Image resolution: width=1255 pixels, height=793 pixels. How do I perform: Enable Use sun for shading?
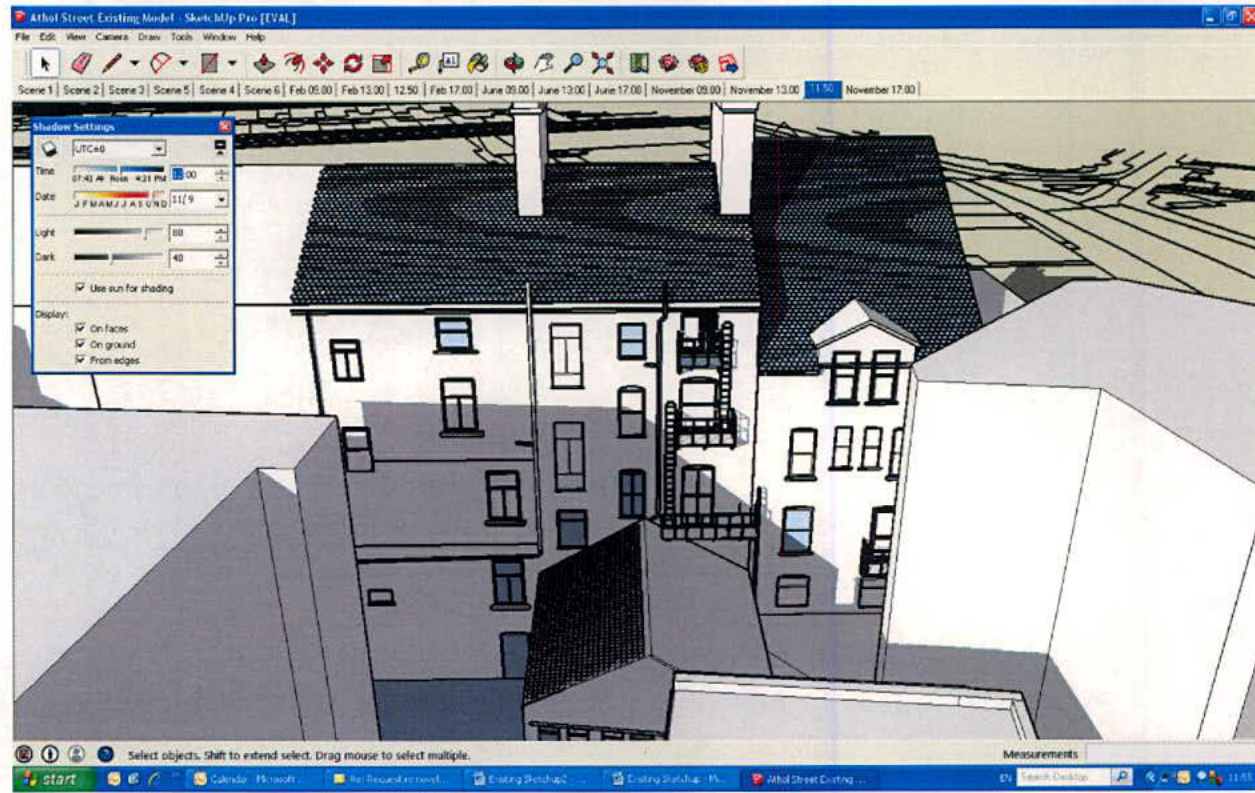pos(78,288)
